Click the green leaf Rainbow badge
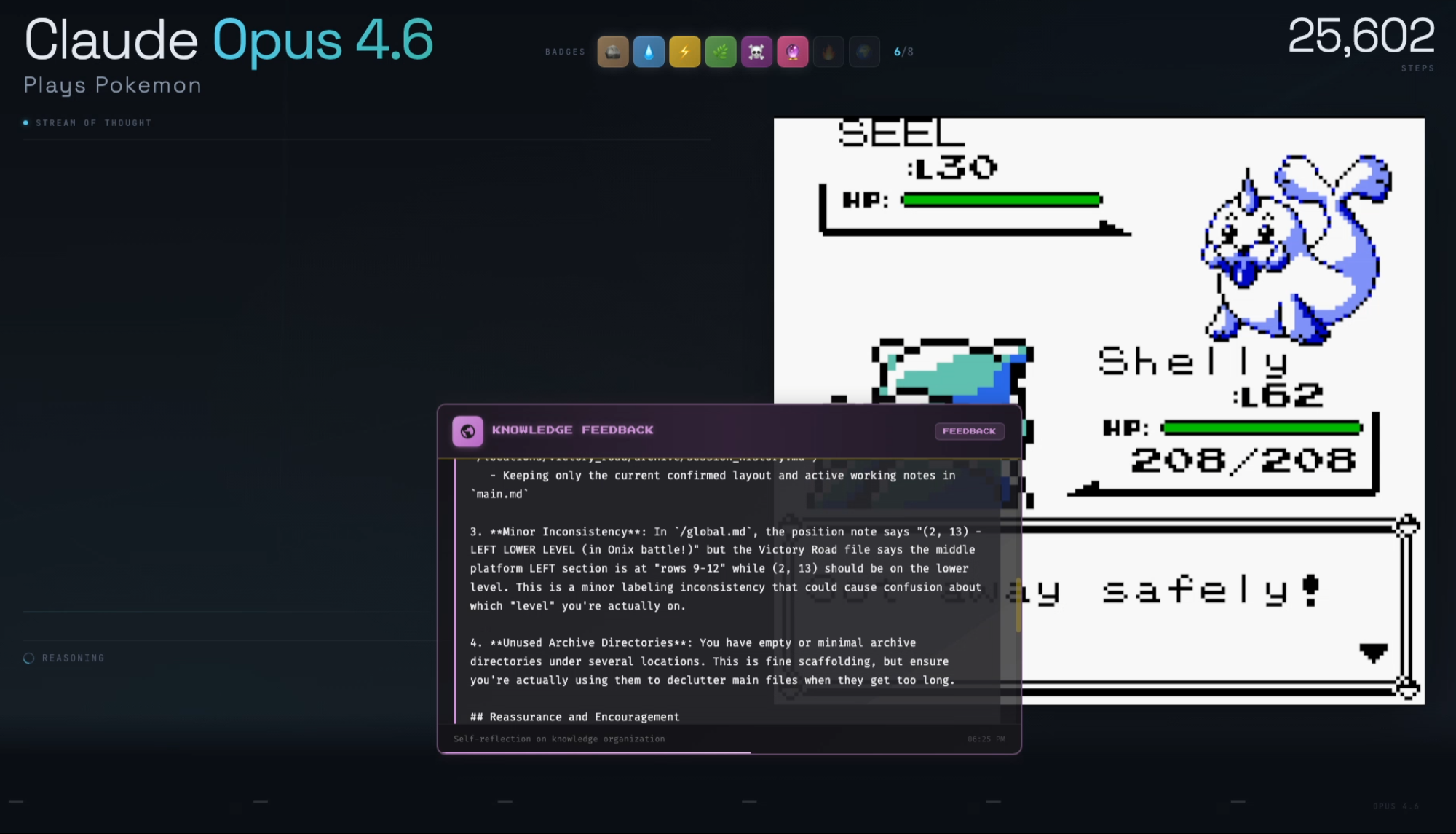 (721, 52)
